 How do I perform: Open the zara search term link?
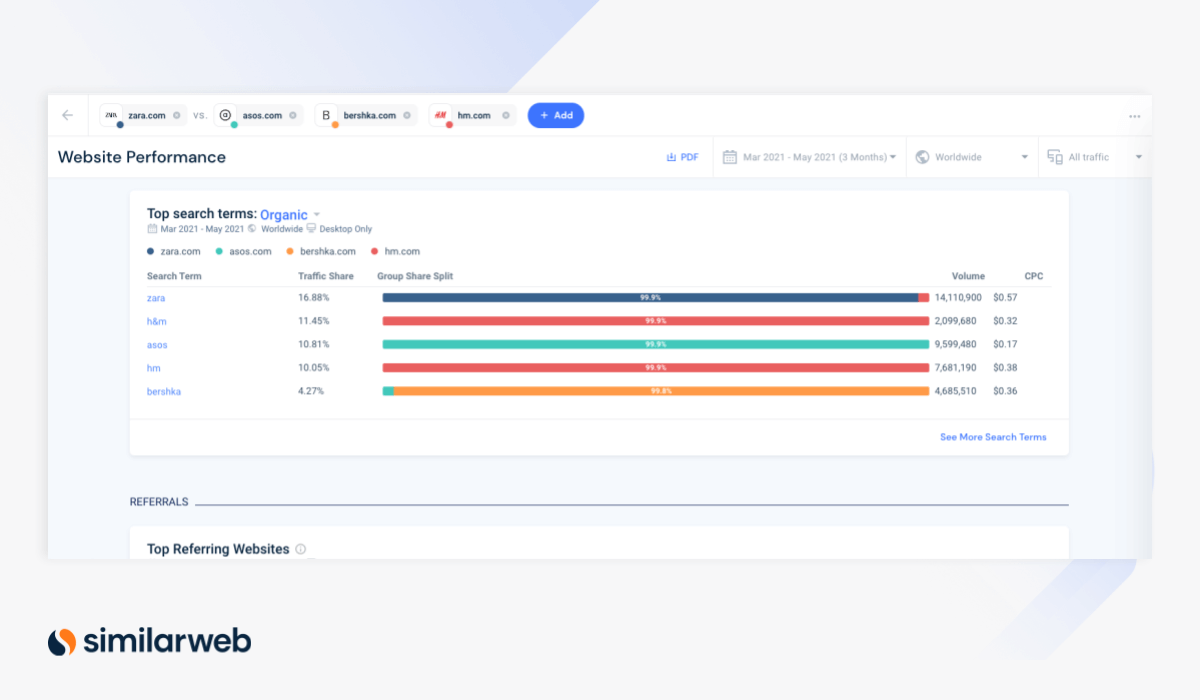click(x=156, y=298)
